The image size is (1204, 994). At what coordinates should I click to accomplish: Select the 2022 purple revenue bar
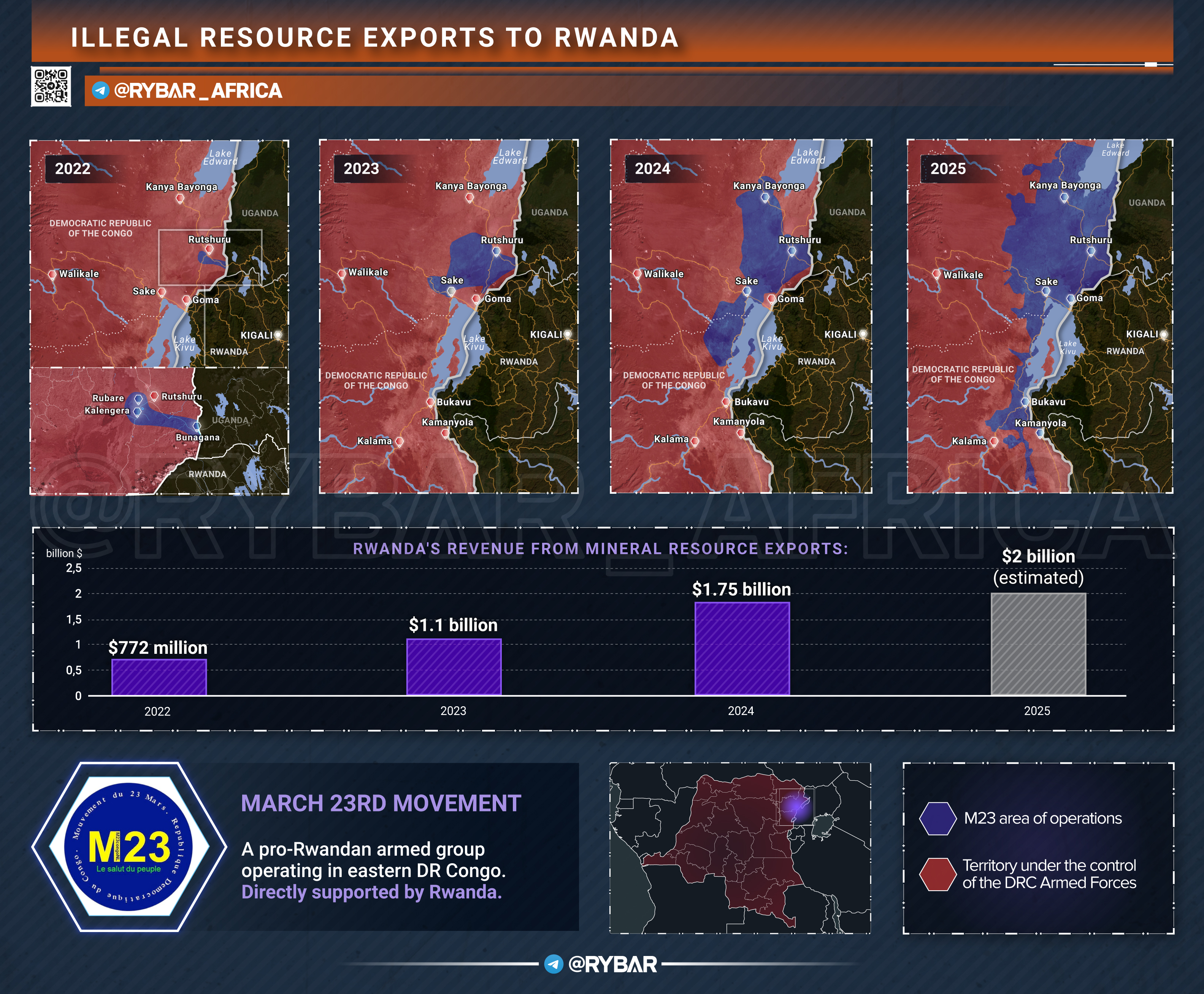point(159,677)
